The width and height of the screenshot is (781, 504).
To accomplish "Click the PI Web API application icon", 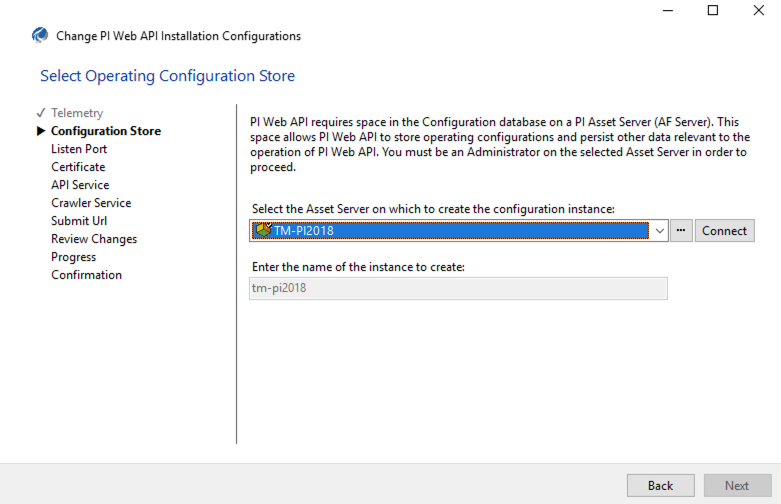I will (39, 36).
